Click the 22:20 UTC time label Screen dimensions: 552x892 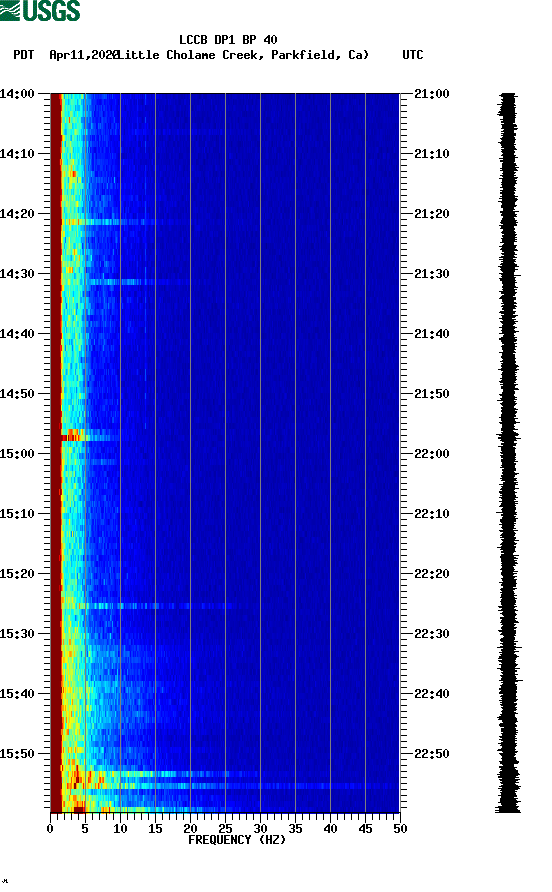click(x=432, y=574)
